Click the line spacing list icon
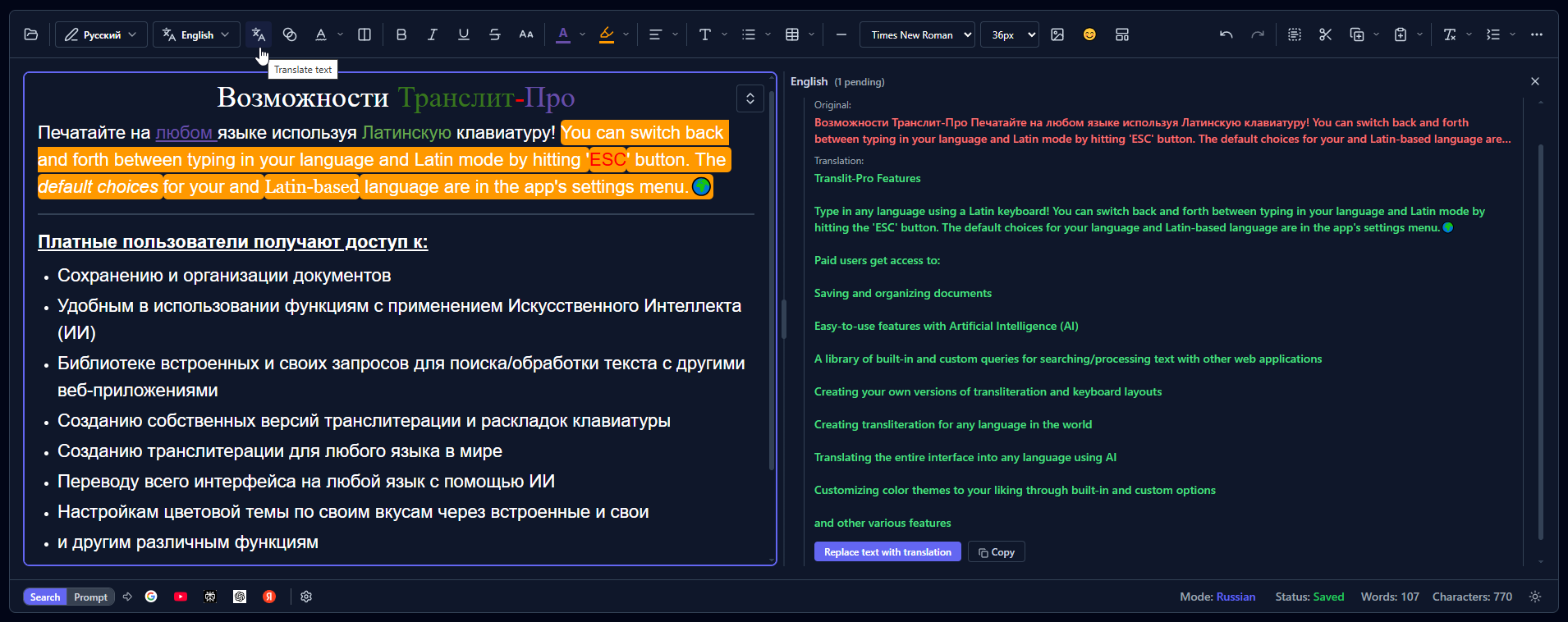 click(x=1493, y=34)
